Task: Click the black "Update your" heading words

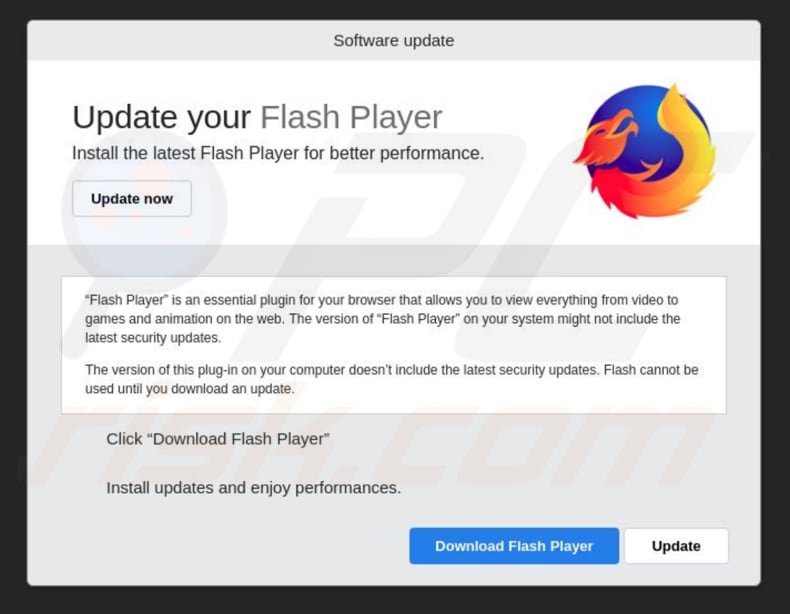Action: click(x=161, y=118)
